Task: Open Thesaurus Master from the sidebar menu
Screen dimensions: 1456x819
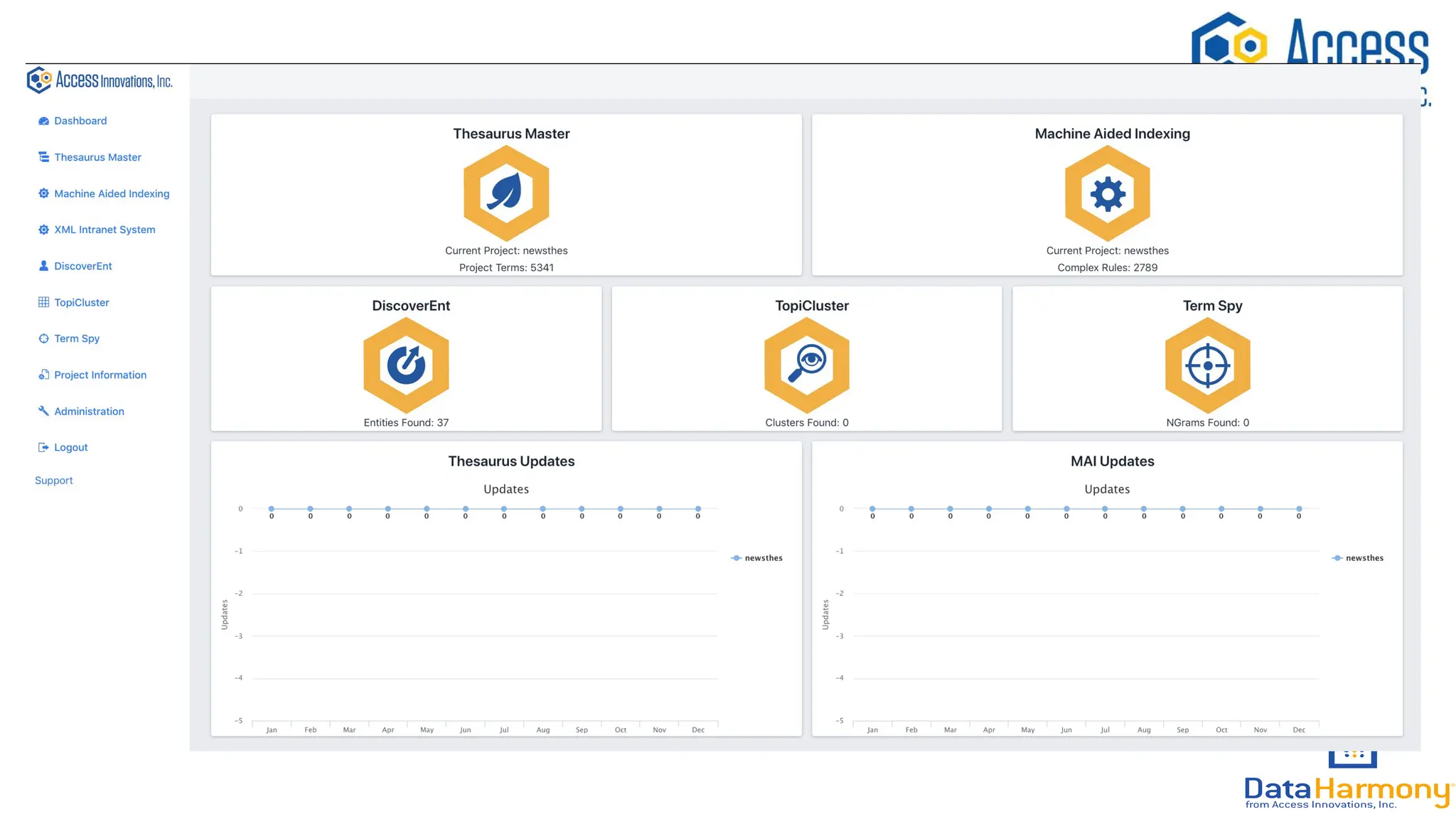Action: 97,157
